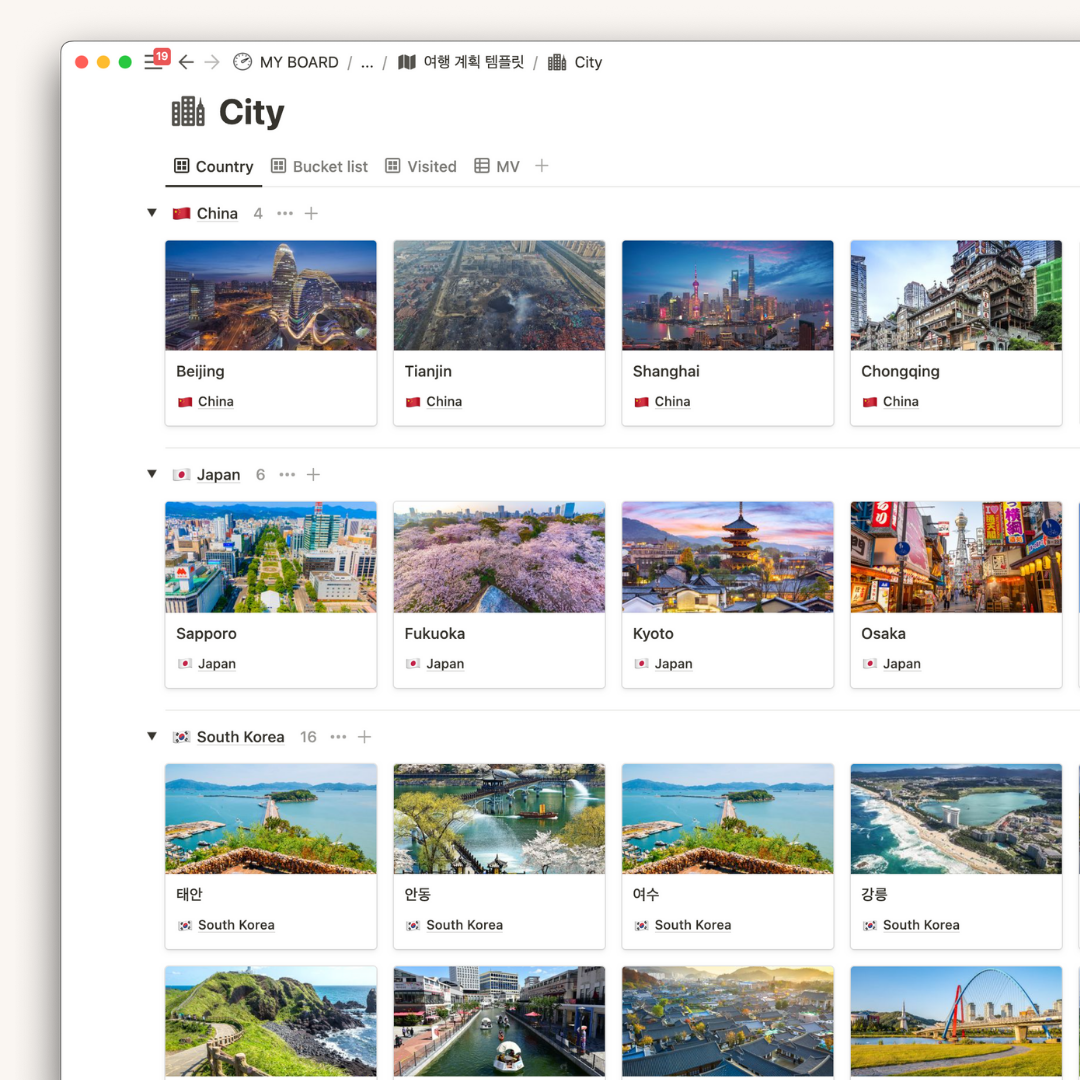
Task: Open the coastal cliff path card image
Action: [x=271, y=1021]
